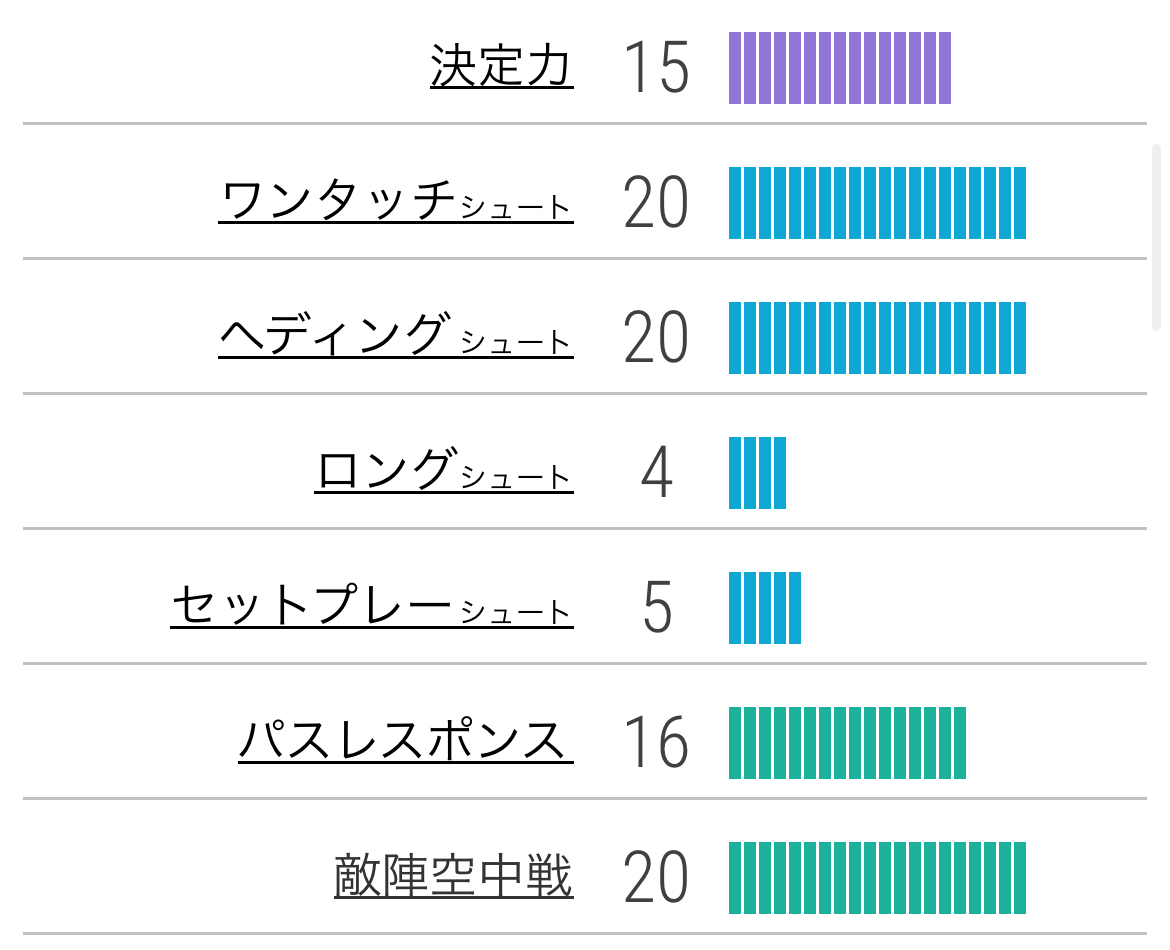This screenshot has height=950, width=1170.
Task: Click the value 16 beside パスレスポンス
Action: (x=656, y=743)
